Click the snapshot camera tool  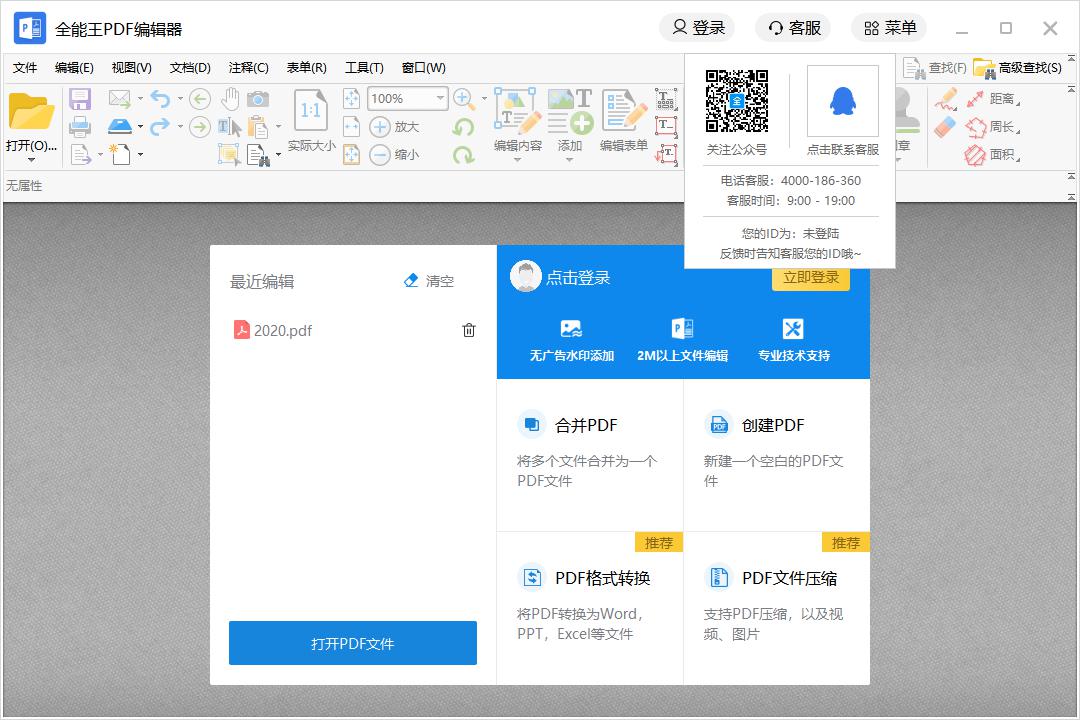(258, 98)
